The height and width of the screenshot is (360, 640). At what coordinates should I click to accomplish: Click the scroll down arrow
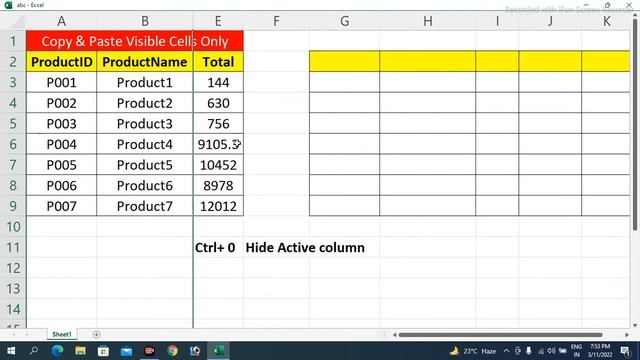(x=635, y=325)
